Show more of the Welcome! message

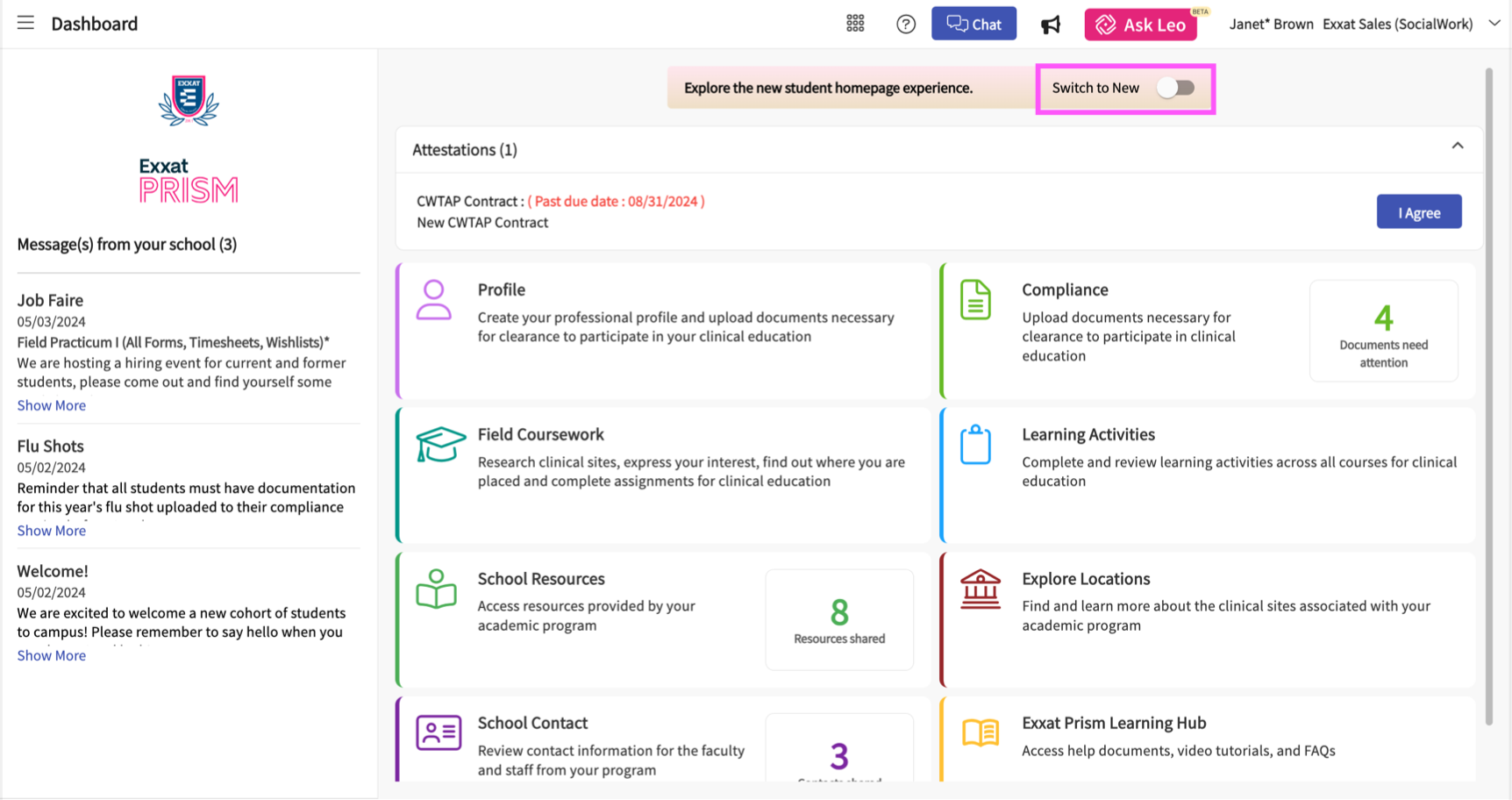52,655
